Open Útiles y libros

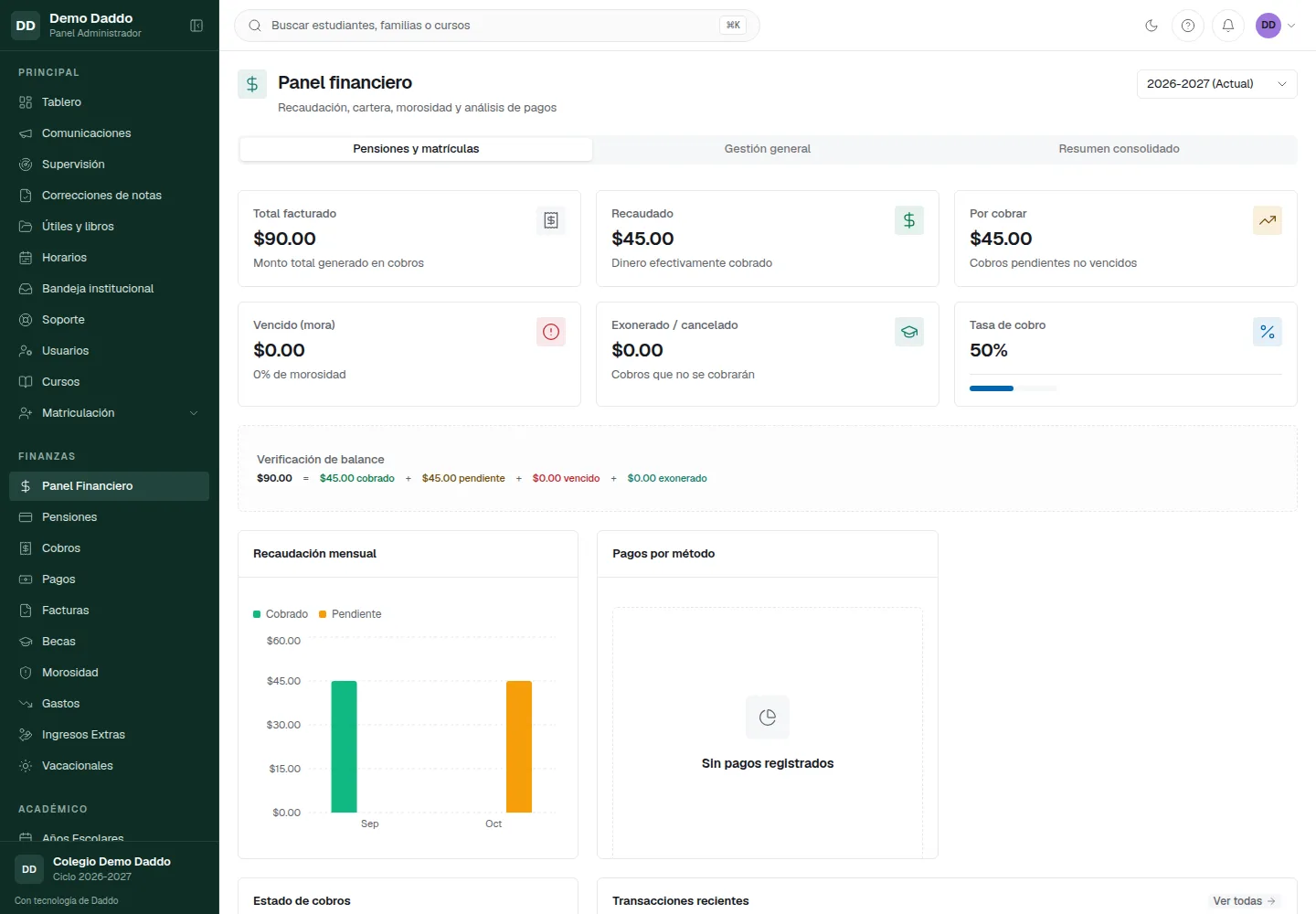click(110, 227)
